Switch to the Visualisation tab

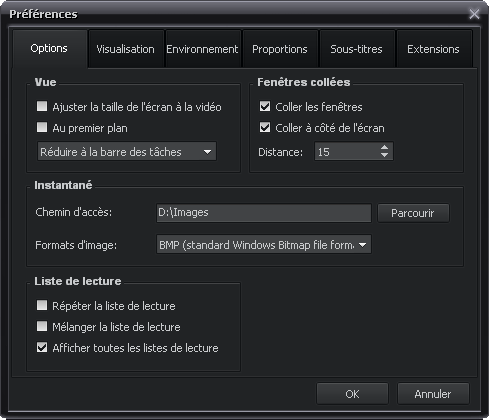click(x=126, y=49)
